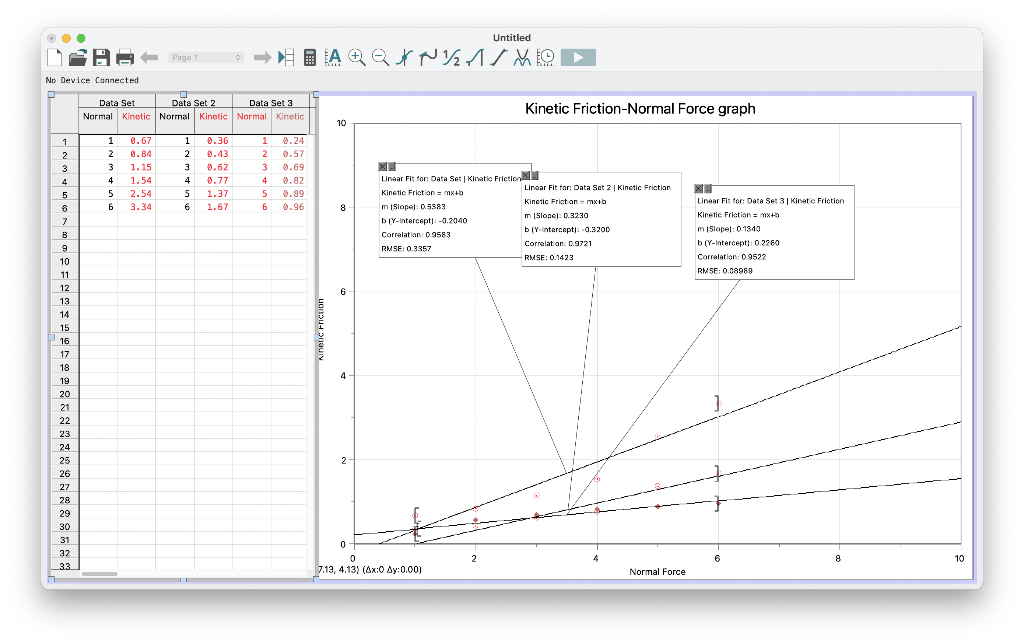The image size is (1024, 644).
Task: Save the document with the floppy disk icon
Action: pos(101,57)
